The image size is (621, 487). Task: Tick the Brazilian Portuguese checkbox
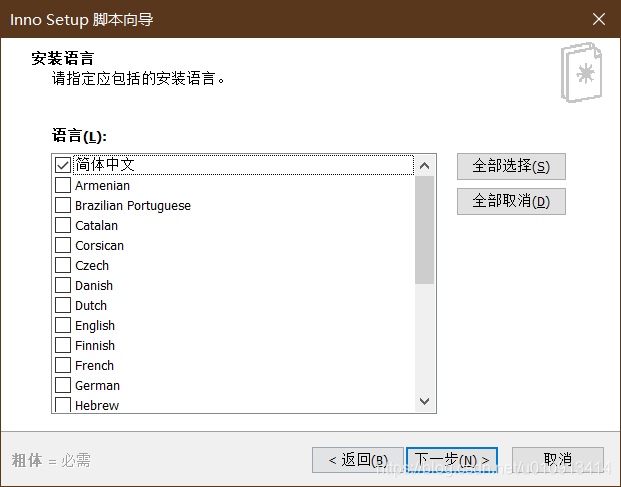click(63, 205)
